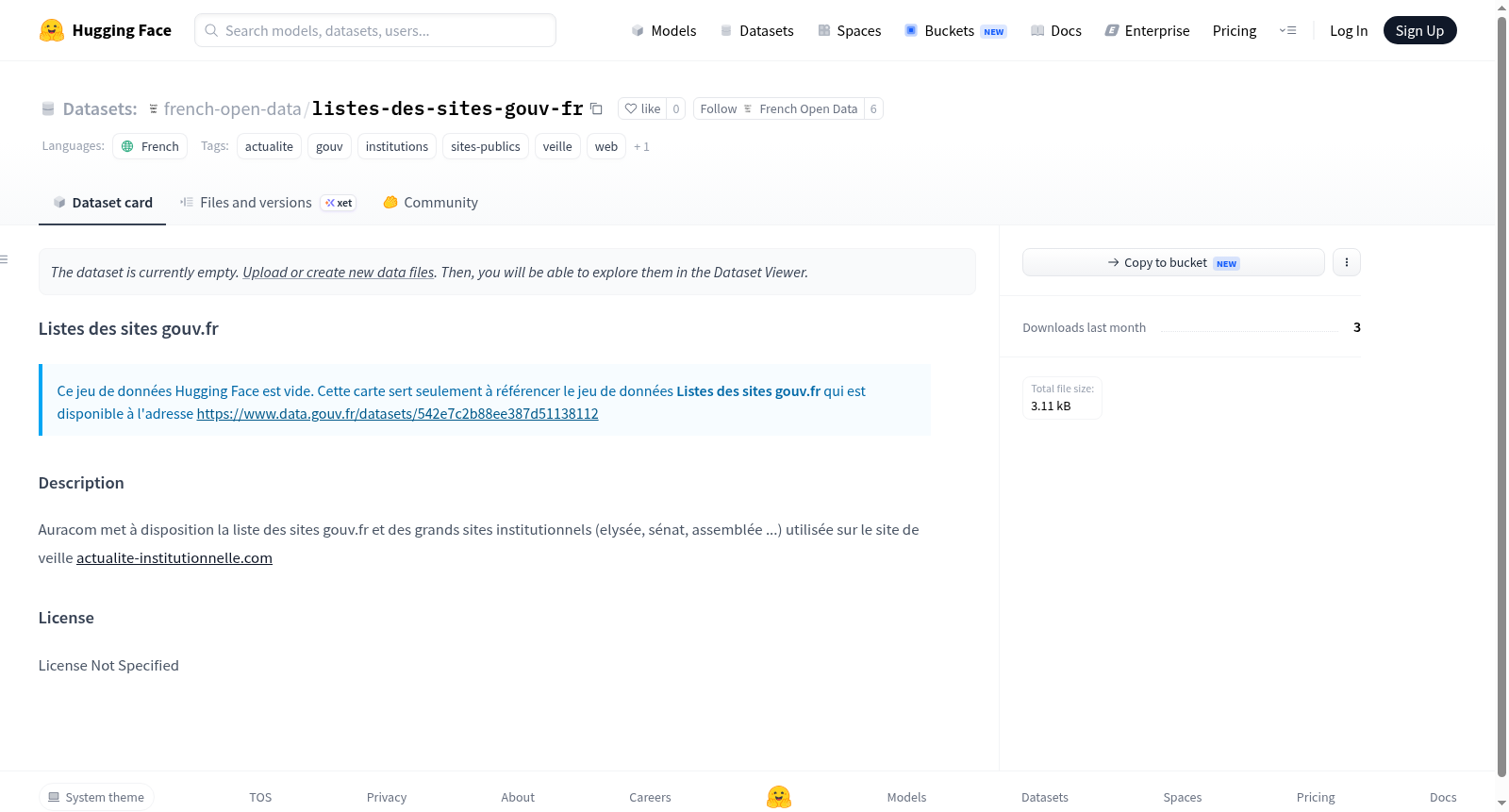
Task: Open Docs in the top navigation
Action: click(1056, 30)
